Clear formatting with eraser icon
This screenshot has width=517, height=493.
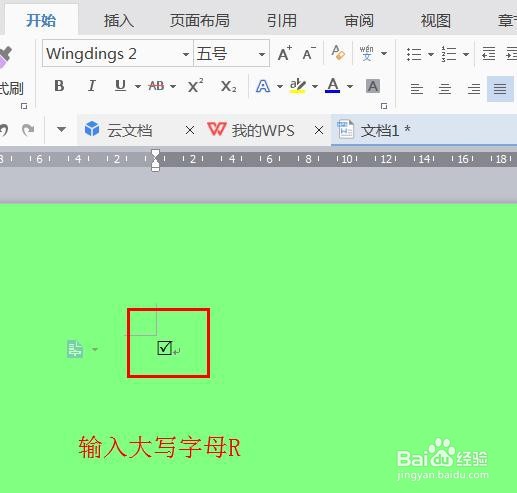click(338, 53)
